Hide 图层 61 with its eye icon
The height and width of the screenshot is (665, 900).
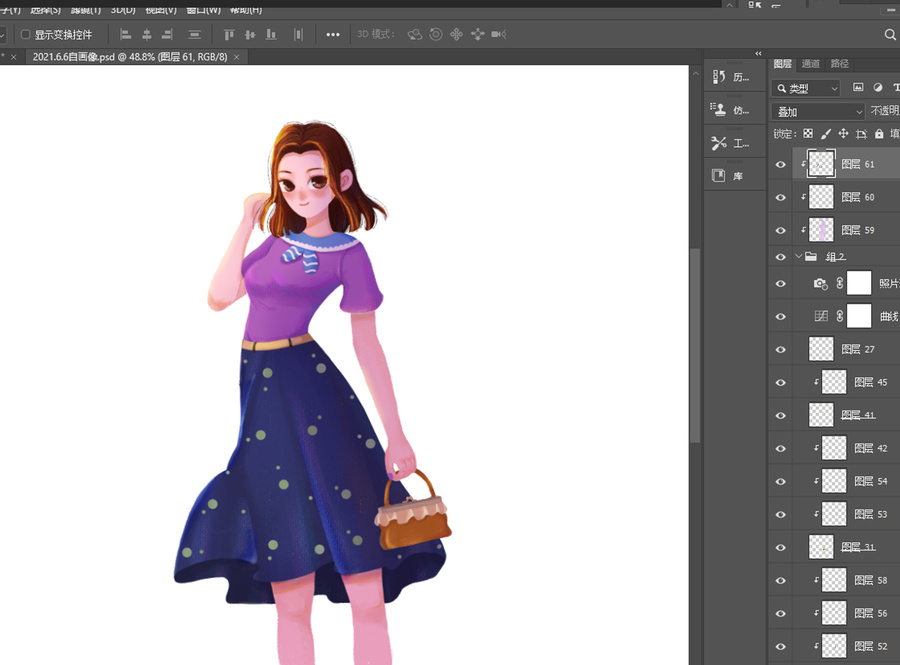pos(781,165)
